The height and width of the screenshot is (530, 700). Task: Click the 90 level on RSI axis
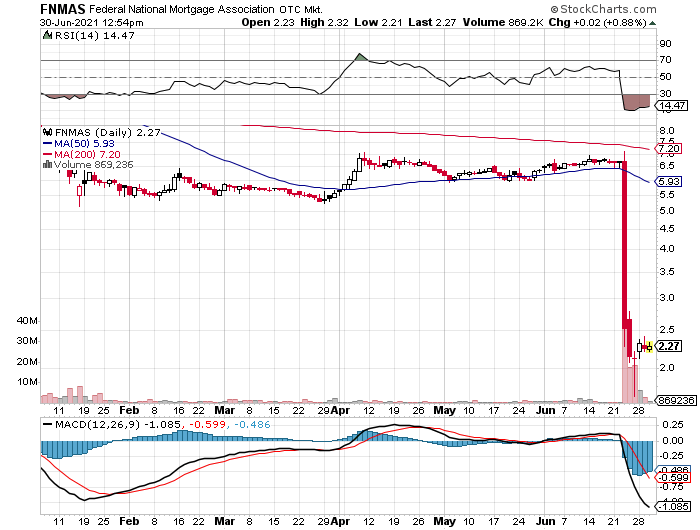tap(665, 44)
